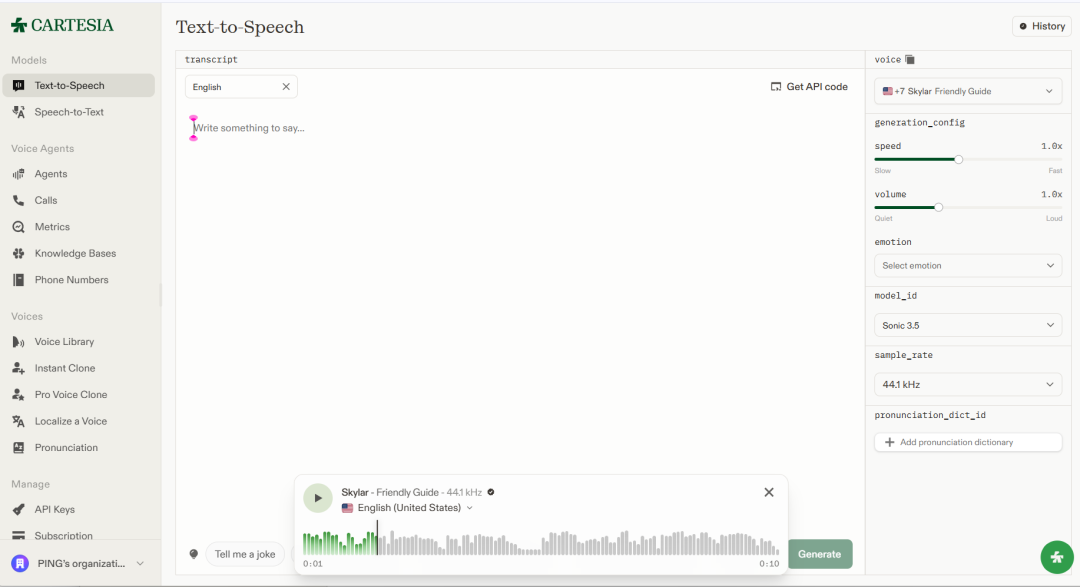Click the green Cartesia help bubble
The width and height of the screenshot is (1080, 587).
(1057, 557)
